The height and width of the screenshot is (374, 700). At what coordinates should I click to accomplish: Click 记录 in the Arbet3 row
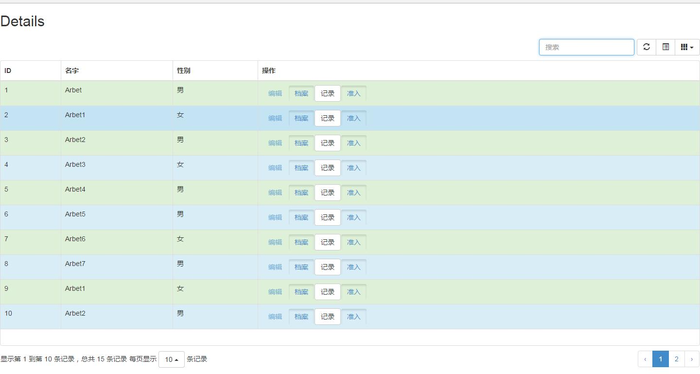click(328, 168)
